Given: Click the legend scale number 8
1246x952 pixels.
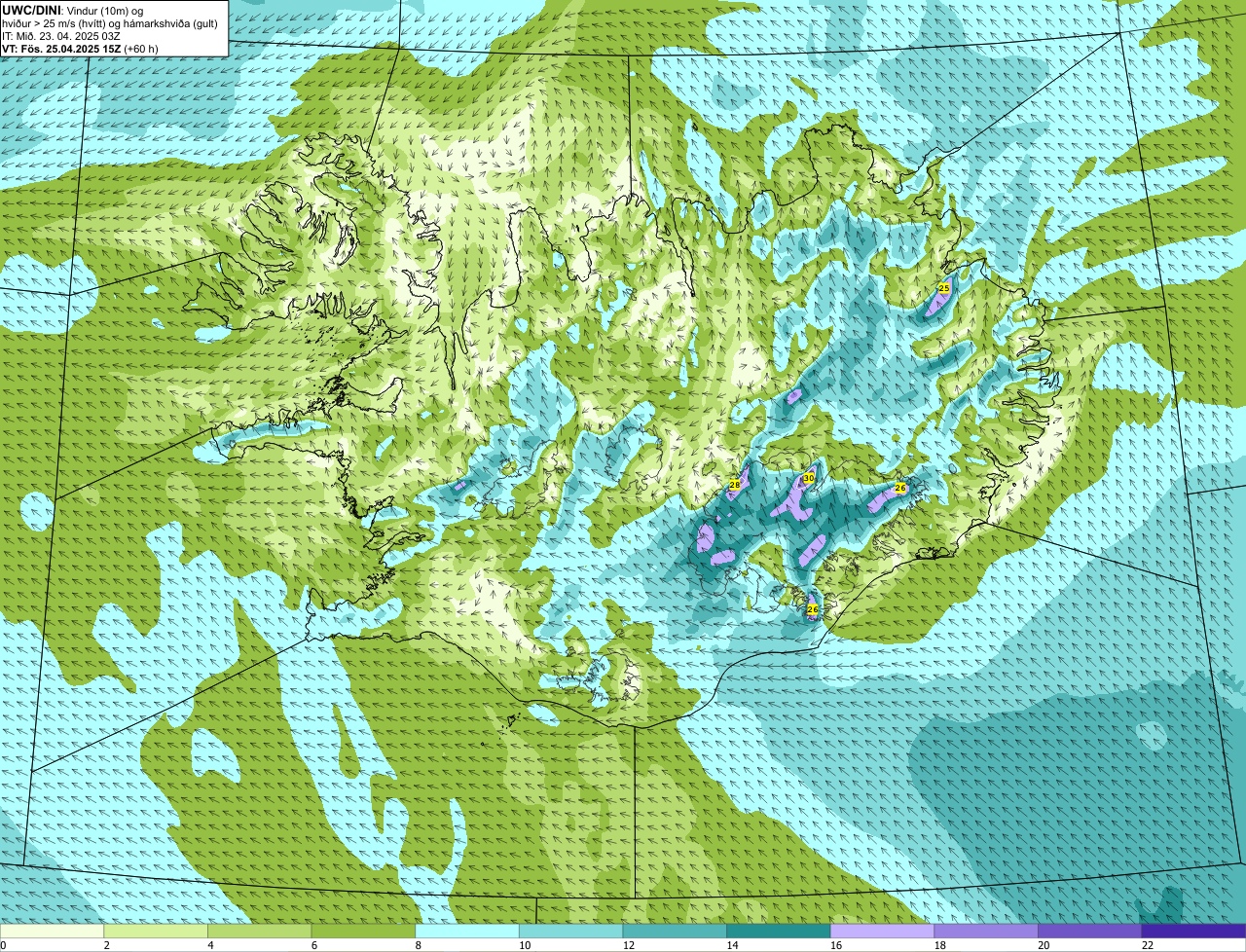Looking at the screenshot, I should tap(419, 945).
